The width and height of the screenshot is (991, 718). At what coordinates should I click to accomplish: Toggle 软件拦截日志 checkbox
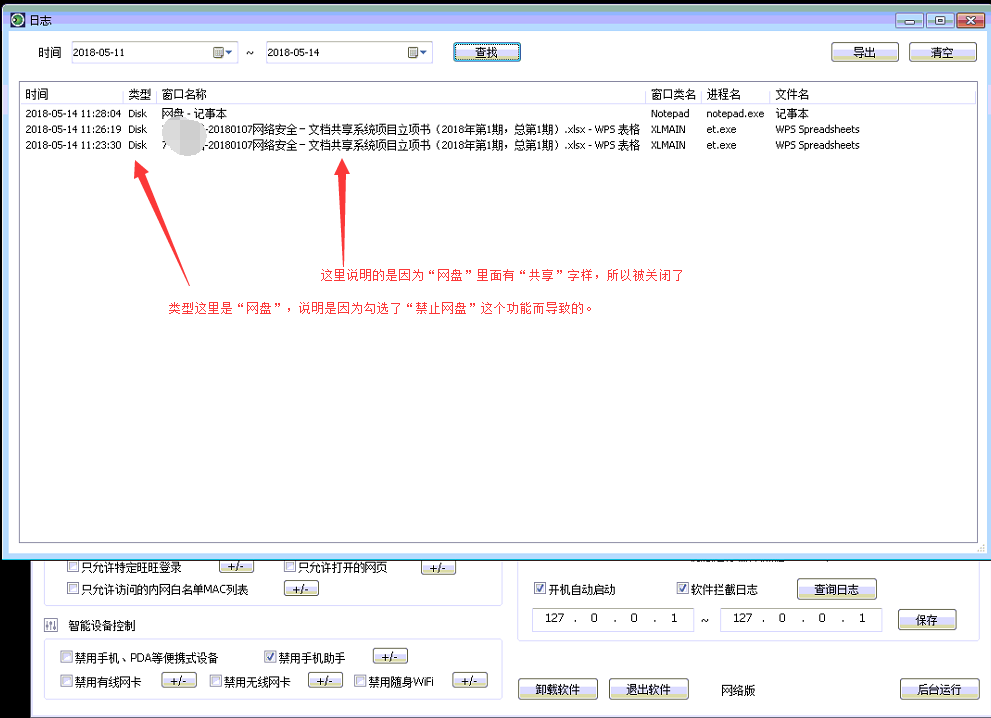tap(684, 589)
